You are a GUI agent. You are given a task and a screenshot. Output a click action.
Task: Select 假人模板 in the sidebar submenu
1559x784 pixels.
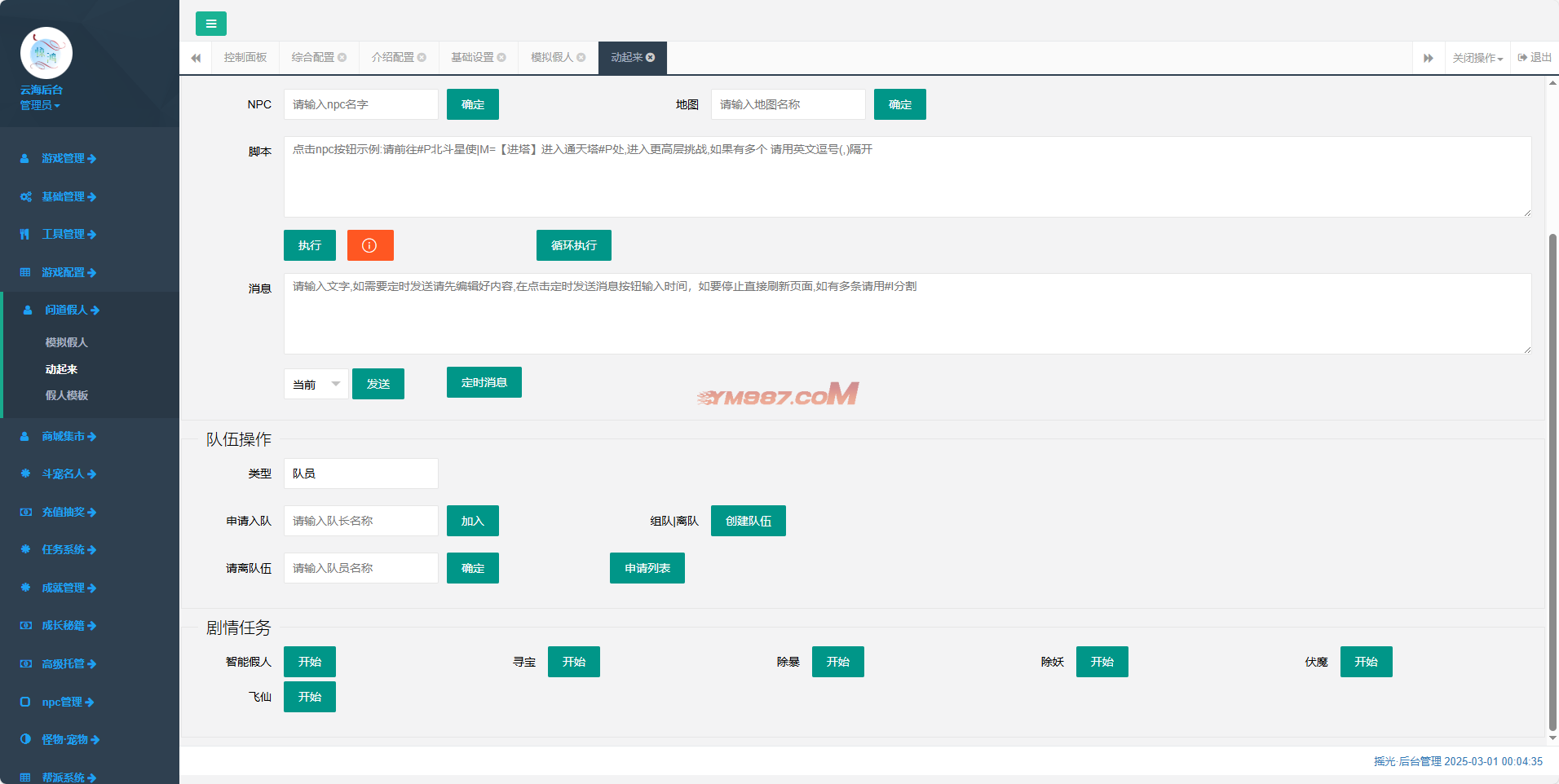67,395
